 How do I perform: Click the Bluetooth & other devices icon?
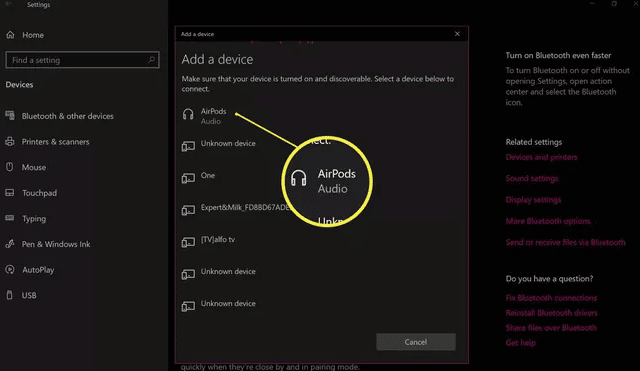point(10,116)
